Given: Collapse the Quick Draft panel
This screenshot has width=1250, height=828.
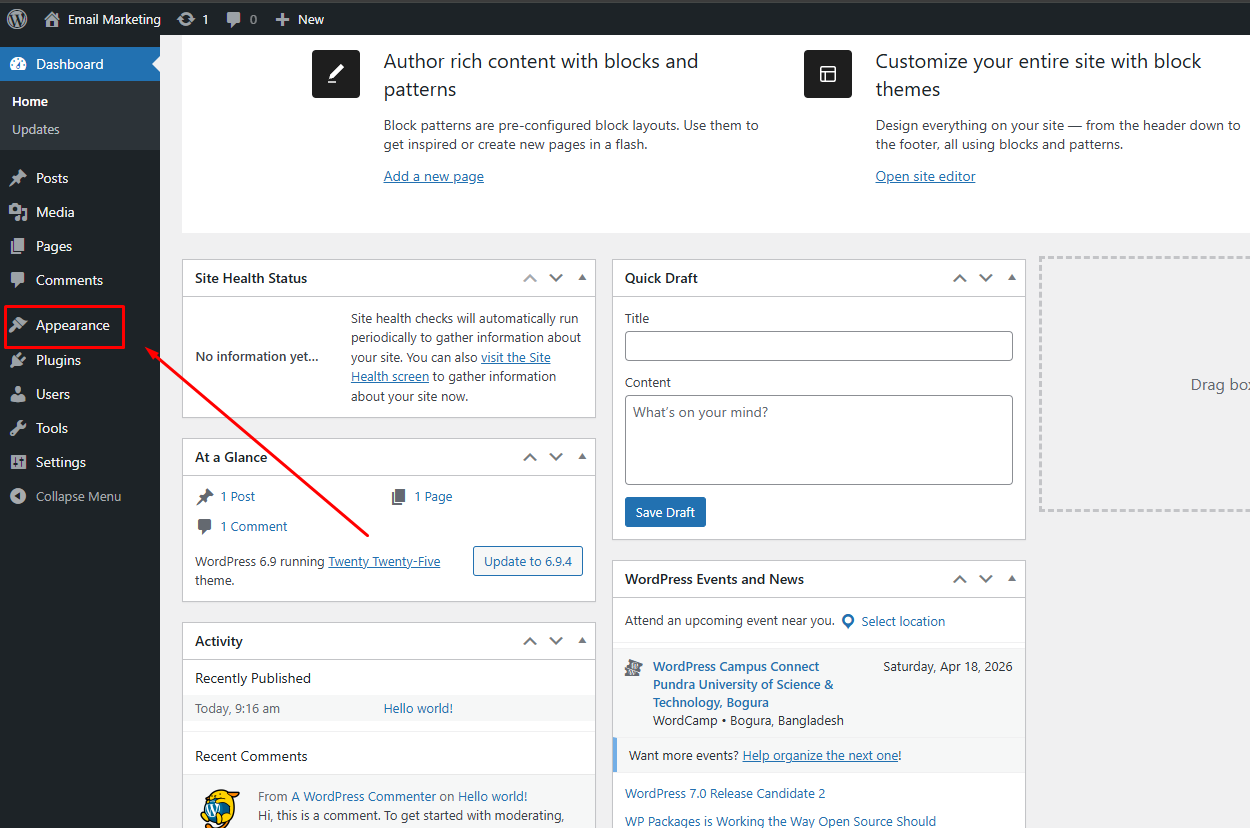Looking at the screenshot, I should point(1011,277).
